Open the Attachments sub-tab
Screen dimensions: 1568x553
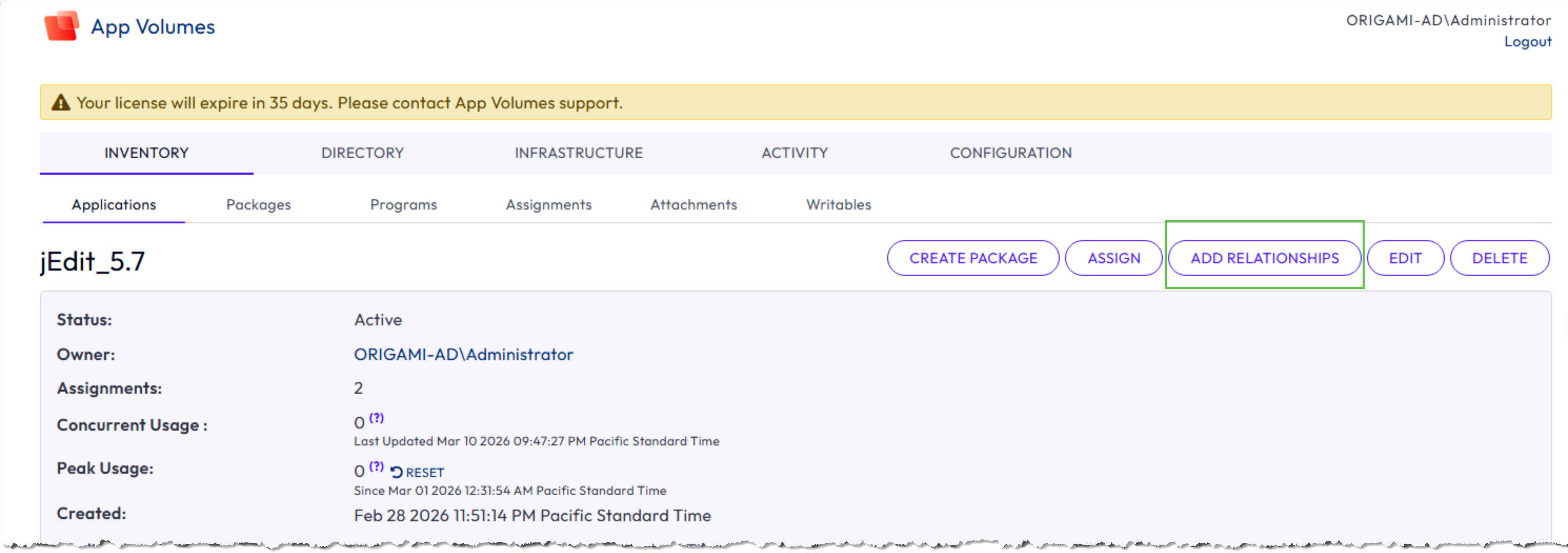click(x=693, y=205)
